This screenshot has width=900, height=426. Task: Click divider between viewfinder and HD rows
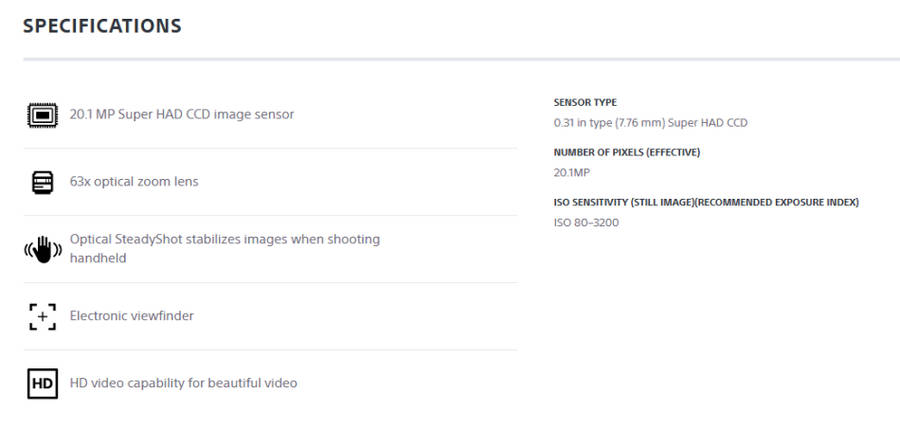[270, 350]
